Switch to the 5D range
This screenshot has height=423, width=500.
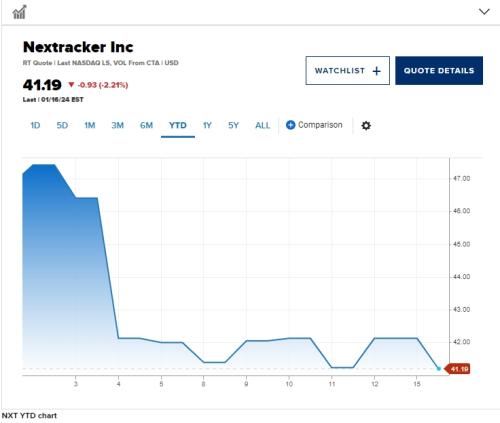[62, 125]
